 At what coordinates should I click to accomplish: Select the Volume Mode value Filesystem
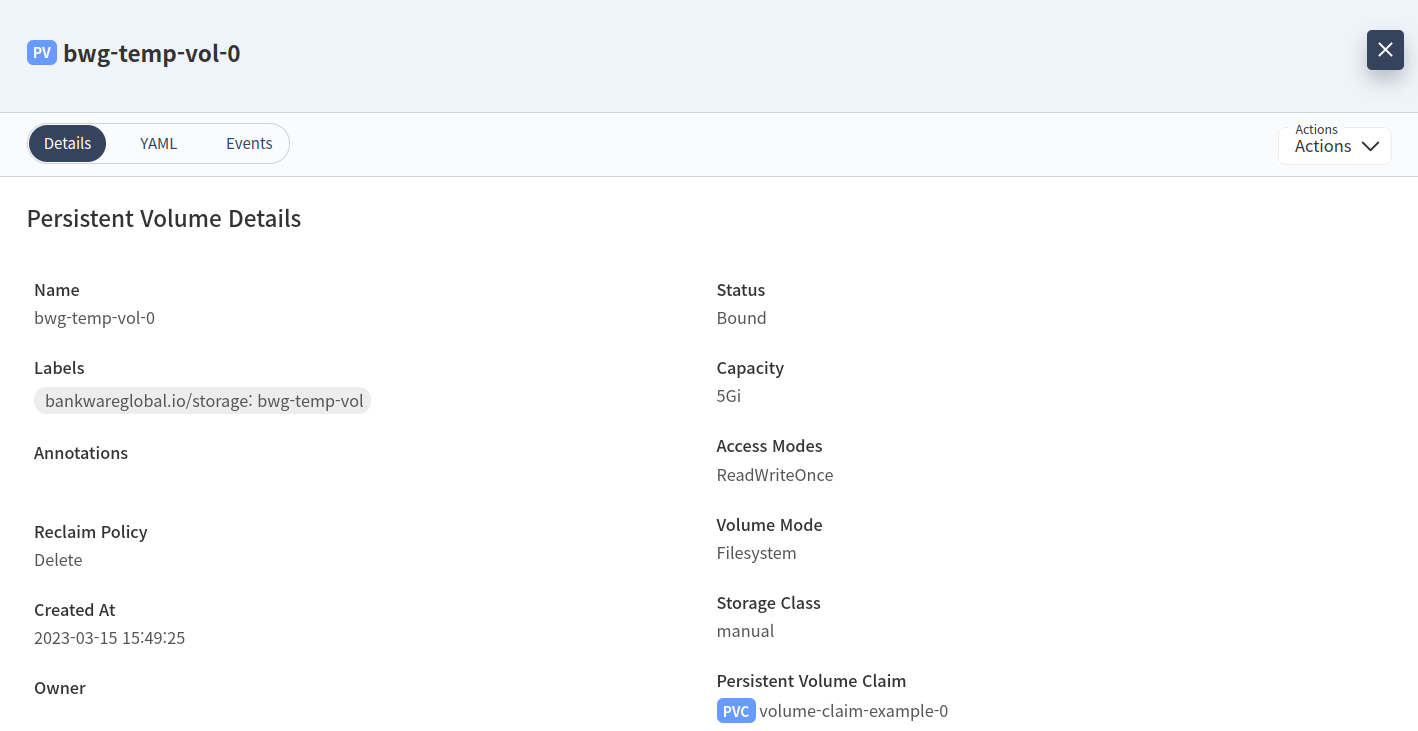(756, 553)
